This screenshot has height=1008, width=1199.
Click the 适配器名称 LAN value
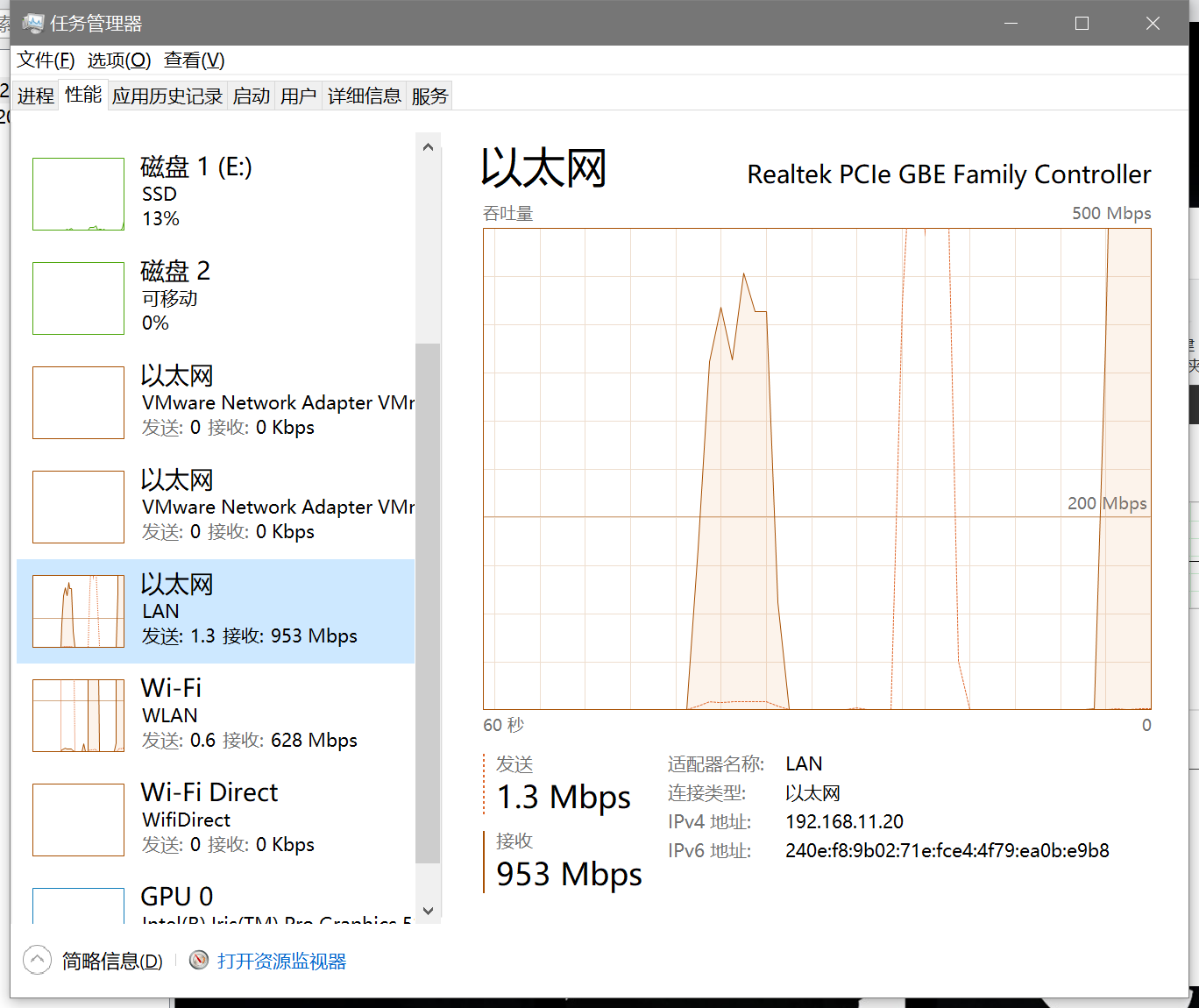804,764
